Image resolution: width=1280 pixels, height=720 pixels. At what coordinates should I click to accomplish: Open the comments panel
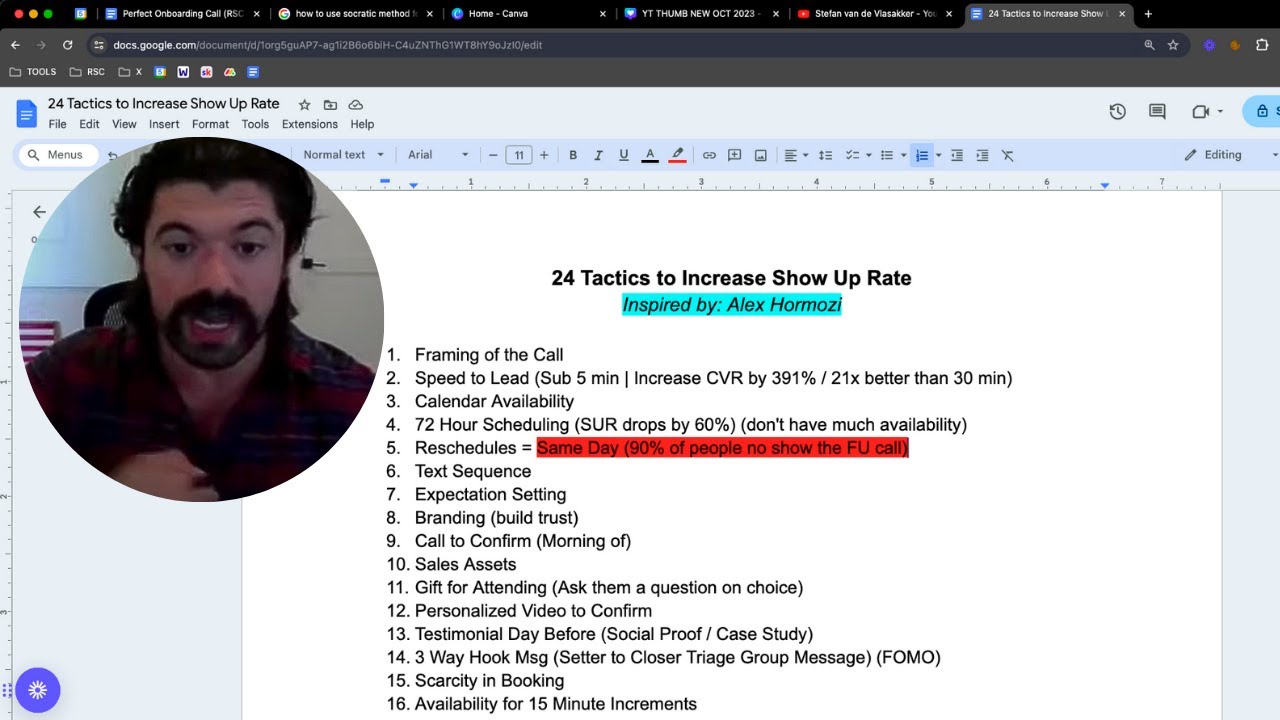(x=1157, y=112)
